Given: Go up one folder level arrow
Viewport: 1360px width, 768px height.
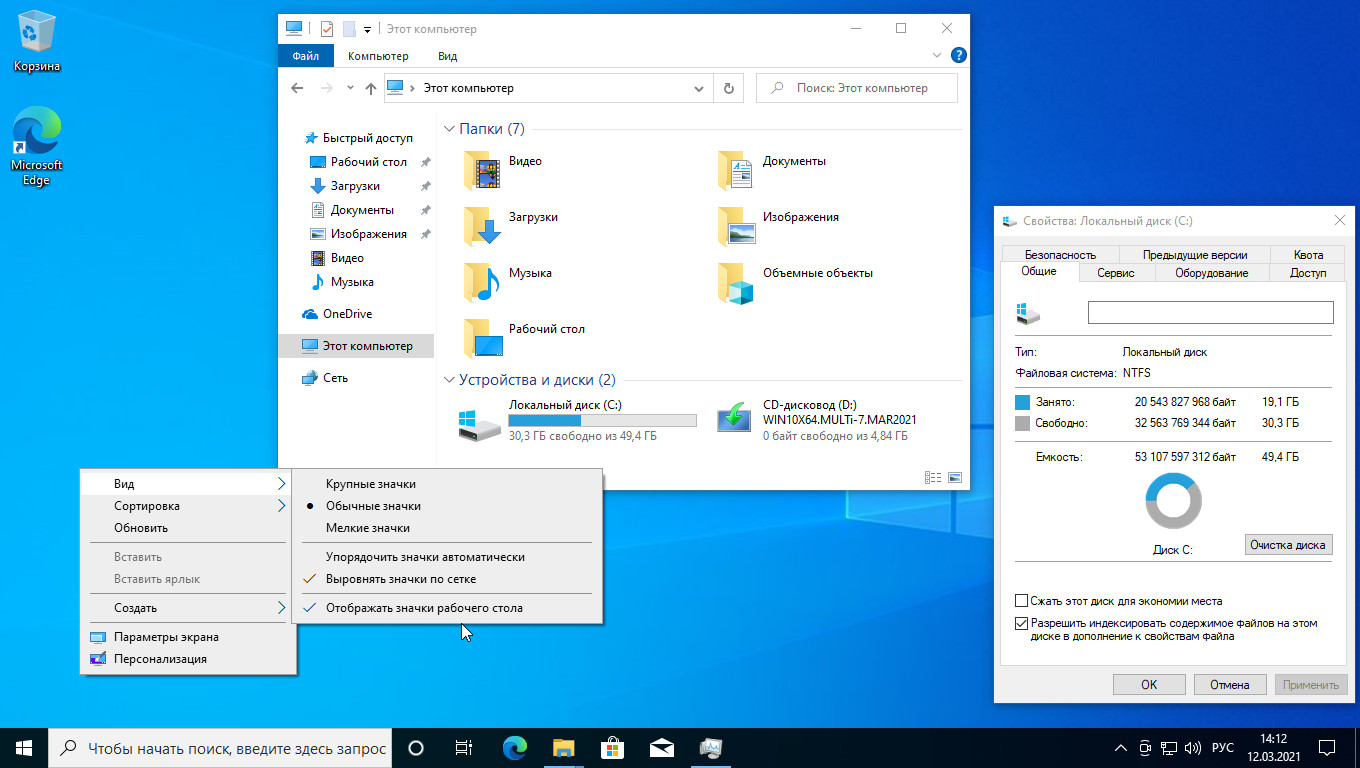Looking at the screenshot, I should tap(371, 88).
